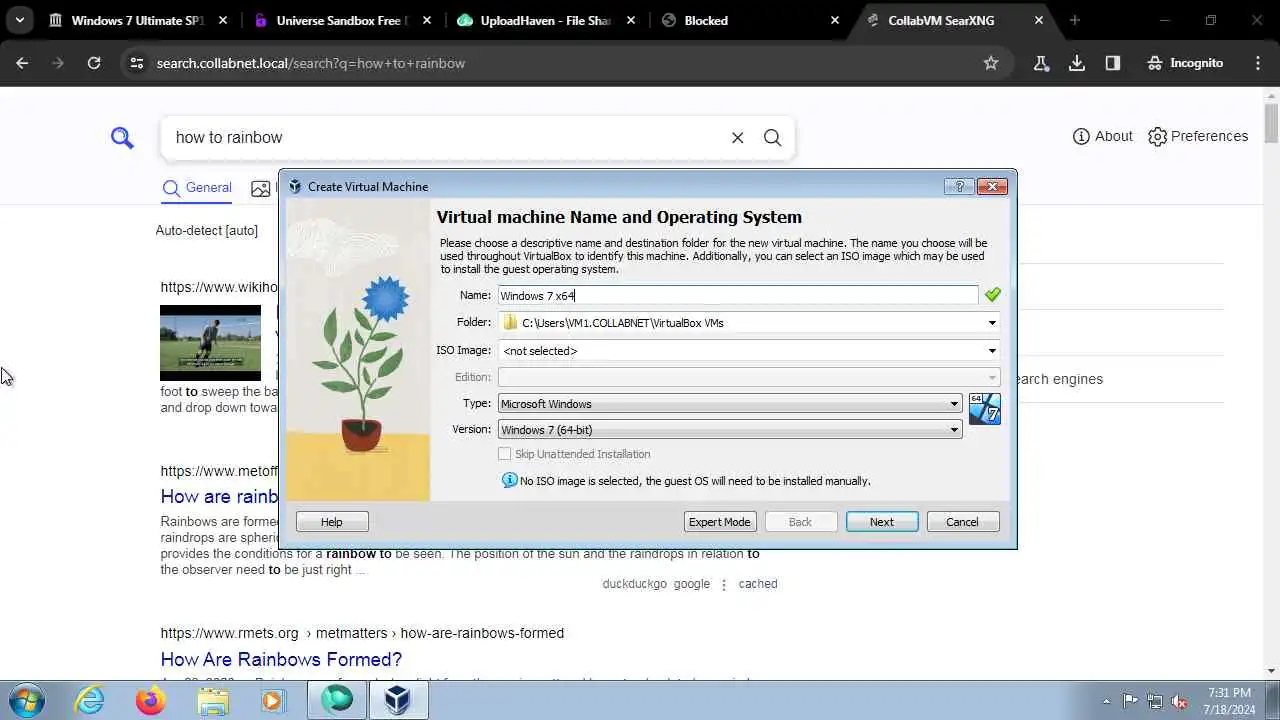Toggle the Skip Unattended Installation checkbox
The image size is (1280, 720).
point(505,454)
